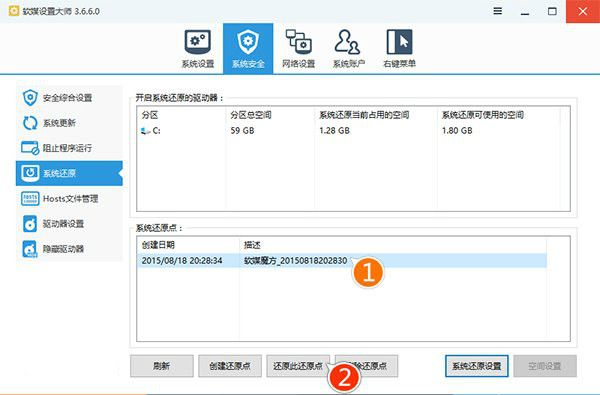Click the 驱动器设置 drive icon
Viewport: 600px width, 395px height.
tap(30, 224)
